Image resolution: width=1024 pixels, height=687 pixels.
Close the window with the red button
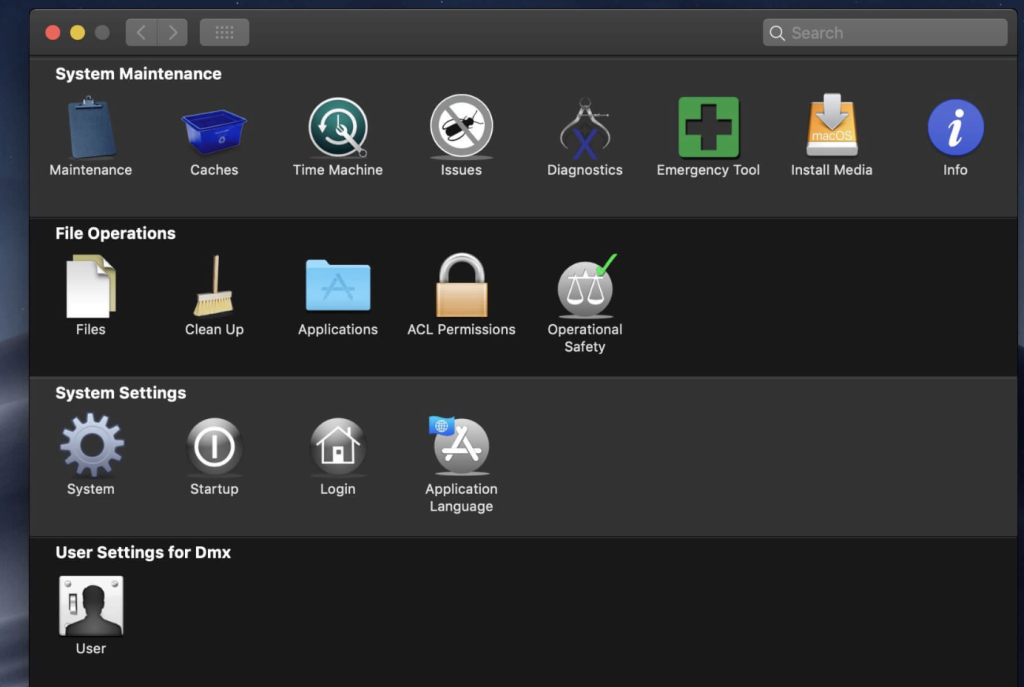[x=53, y=33]
